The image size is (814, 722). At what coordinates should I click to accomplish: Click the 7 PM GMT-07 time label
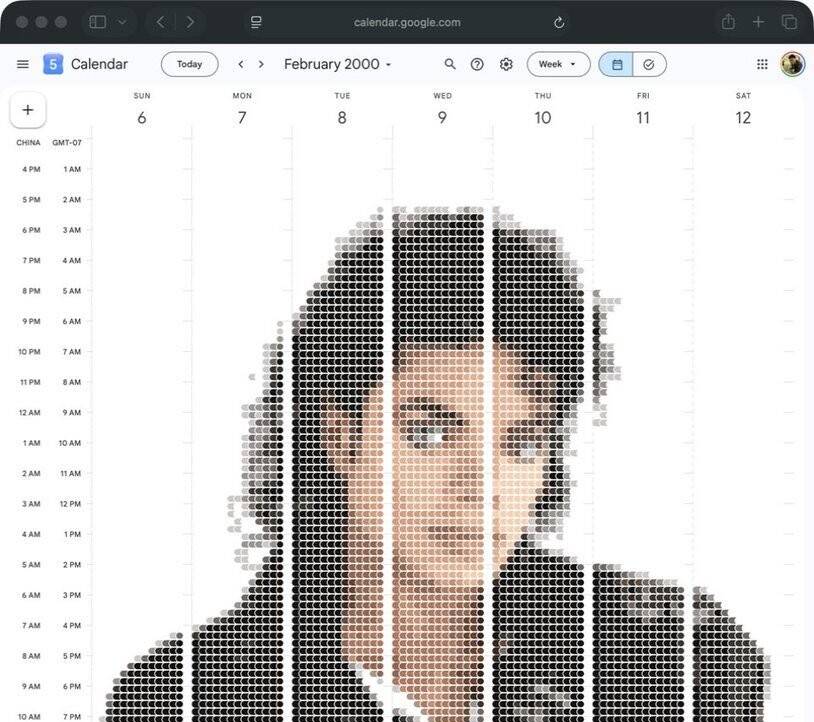point(72,717)
